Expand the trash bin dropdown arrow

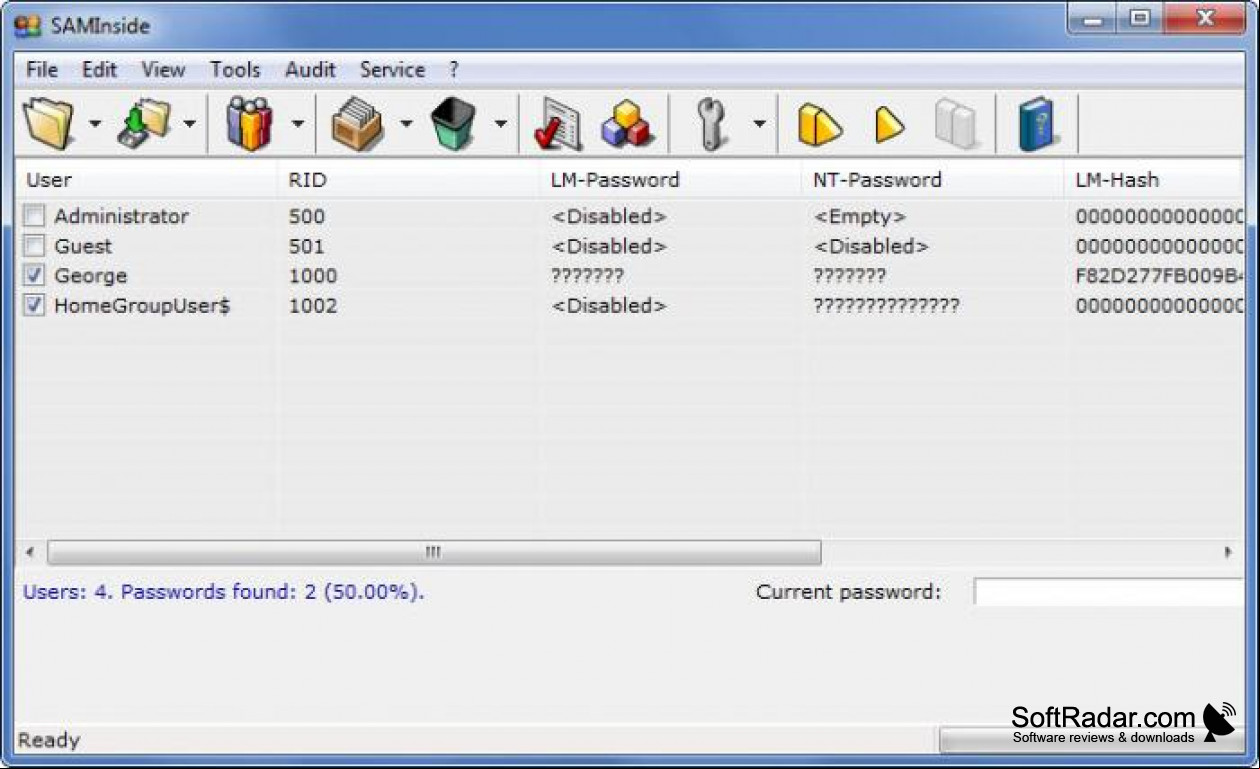500,124
